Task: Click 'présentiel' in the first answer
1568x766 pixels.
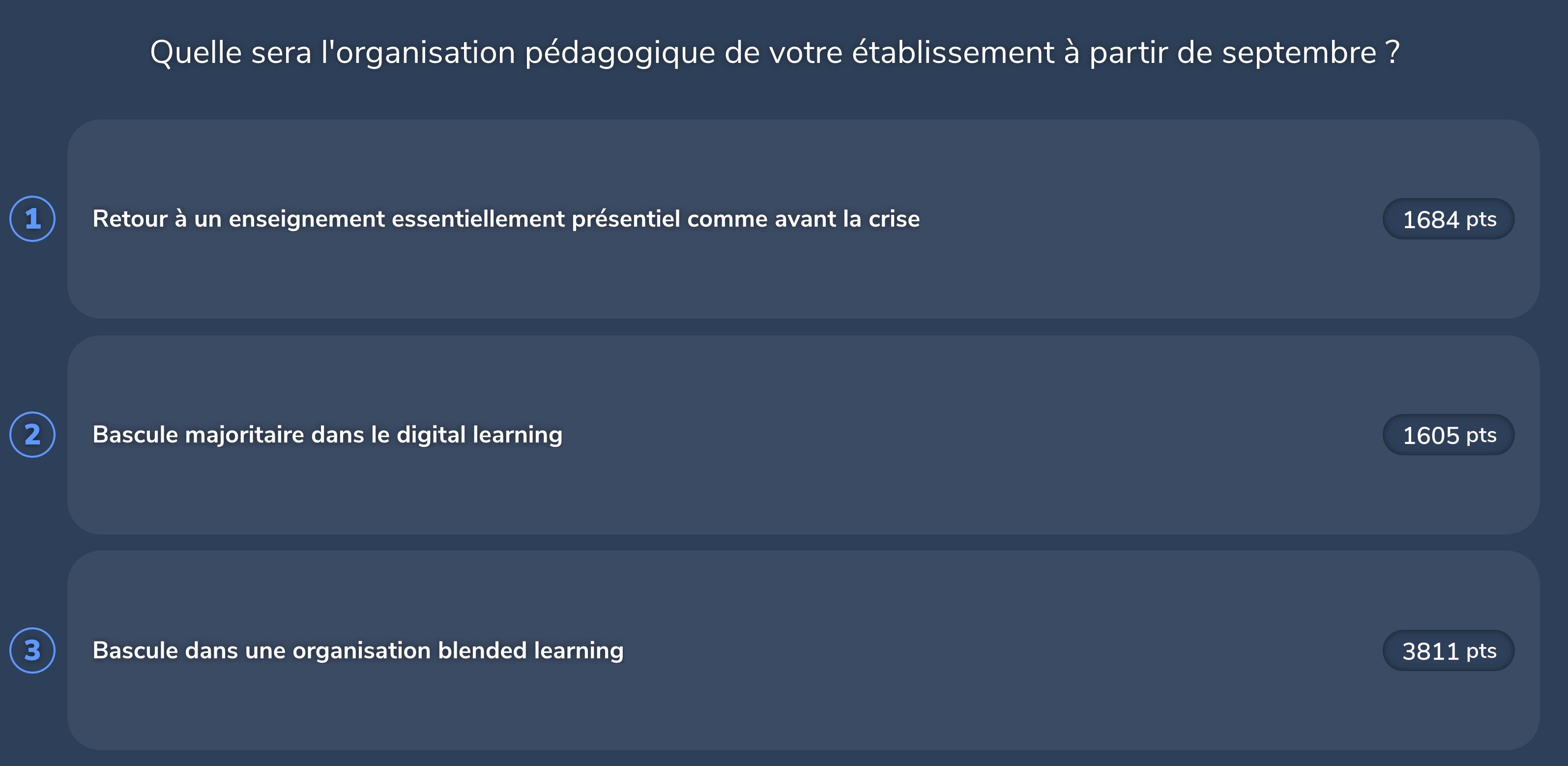Action: point(625,219)
